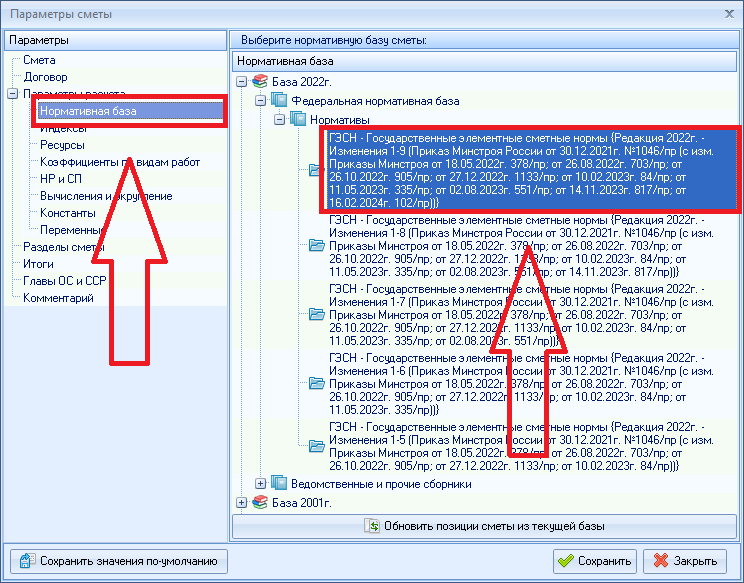Click the books icon next to База 2001г.
The height and width of the screenshot is (583, 744).
click(260, 502)
